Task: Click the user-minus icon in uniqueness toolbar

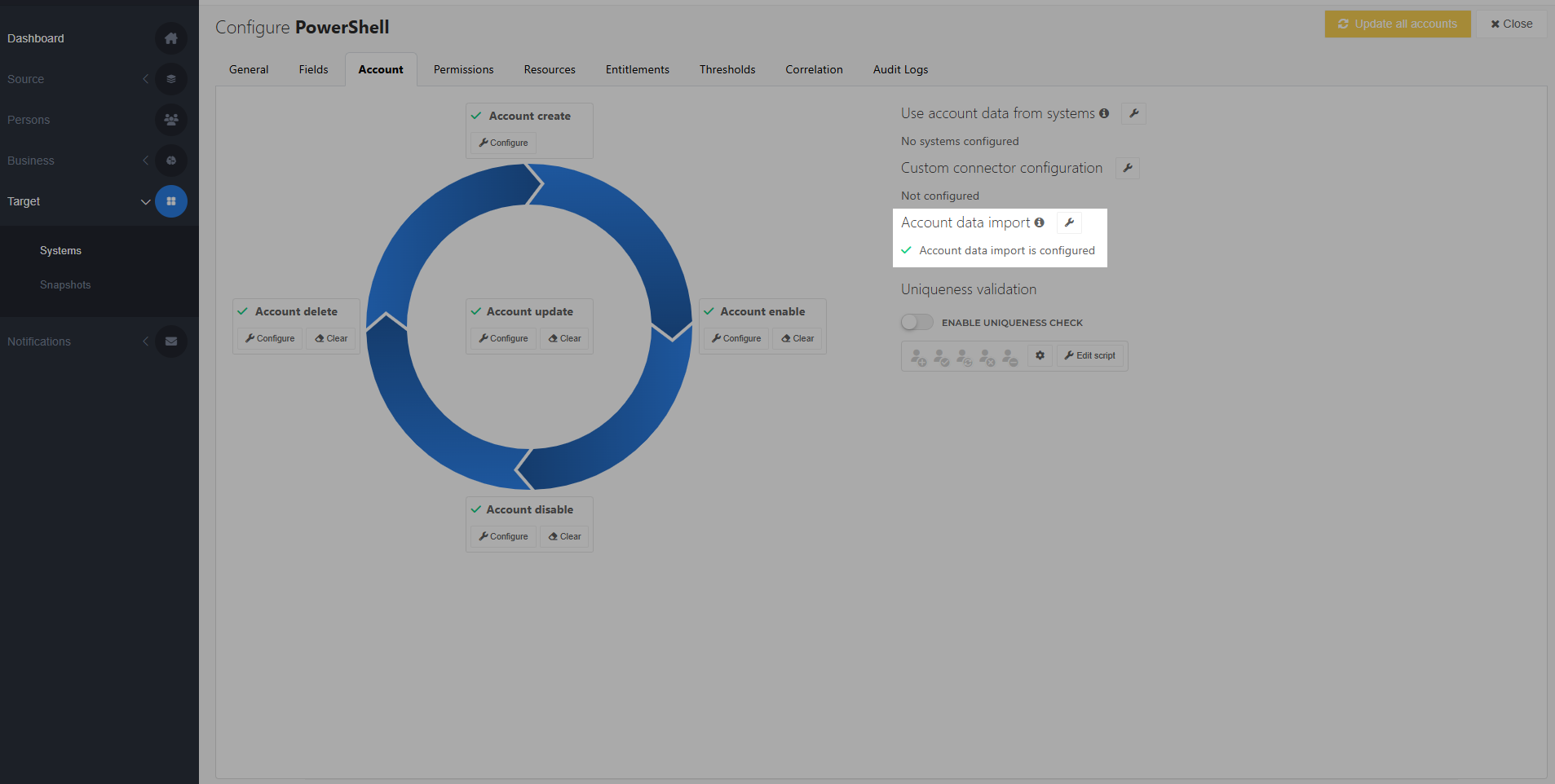Action: 1010,357
